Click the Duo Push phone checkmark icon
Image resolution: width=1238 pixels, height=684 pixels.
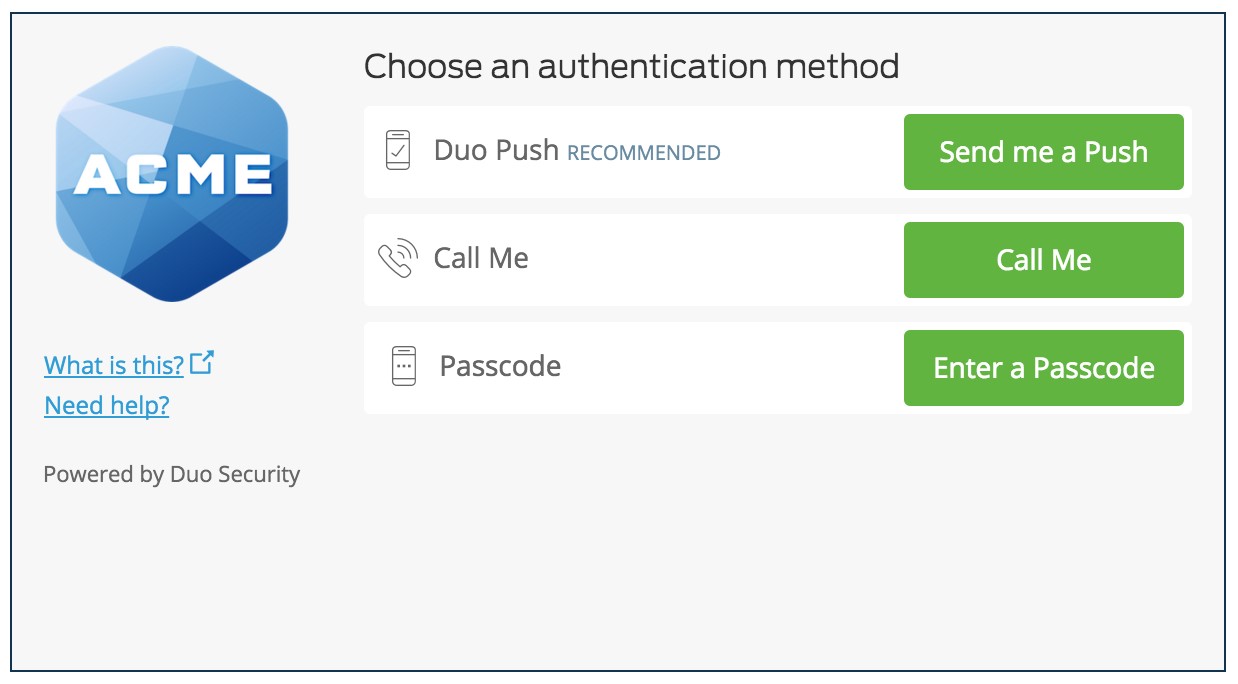398,151
